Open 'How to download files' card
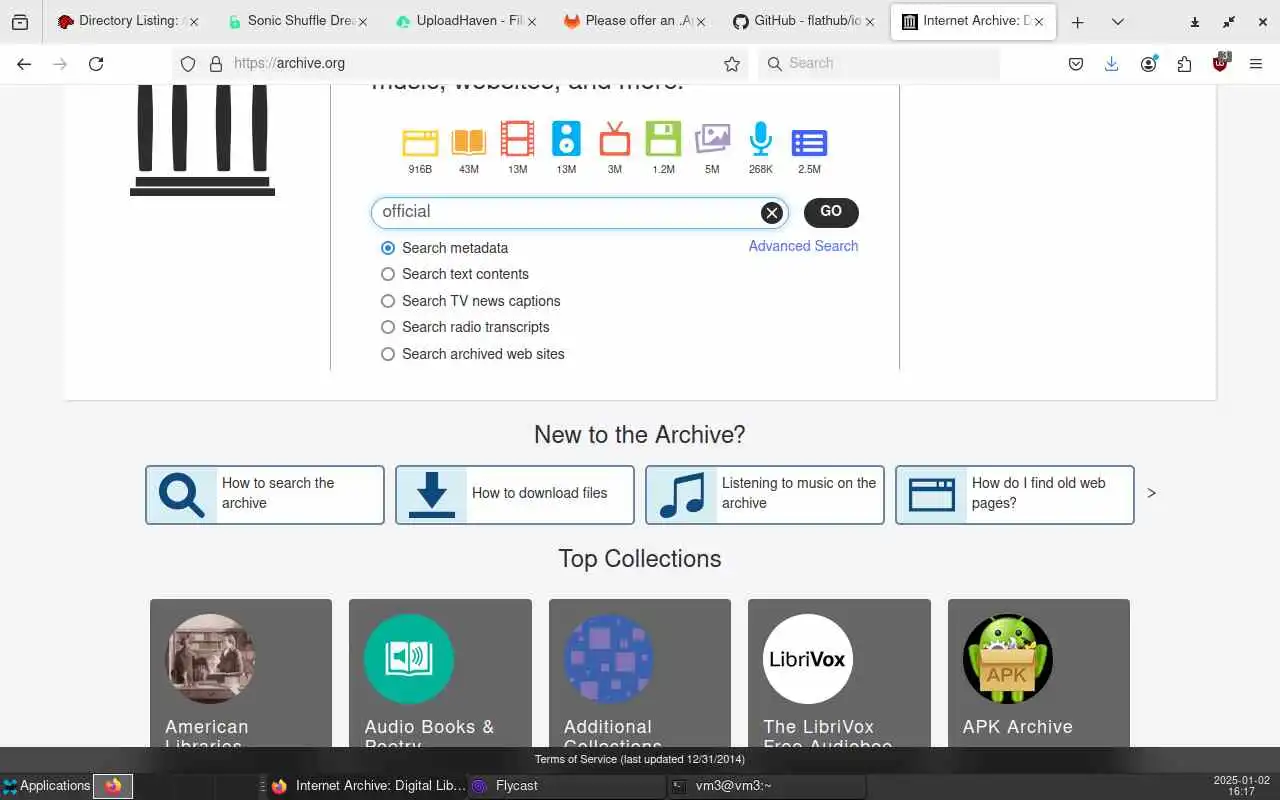The width and height of the screenshot is (1280, 800). (x=515, y=494)
